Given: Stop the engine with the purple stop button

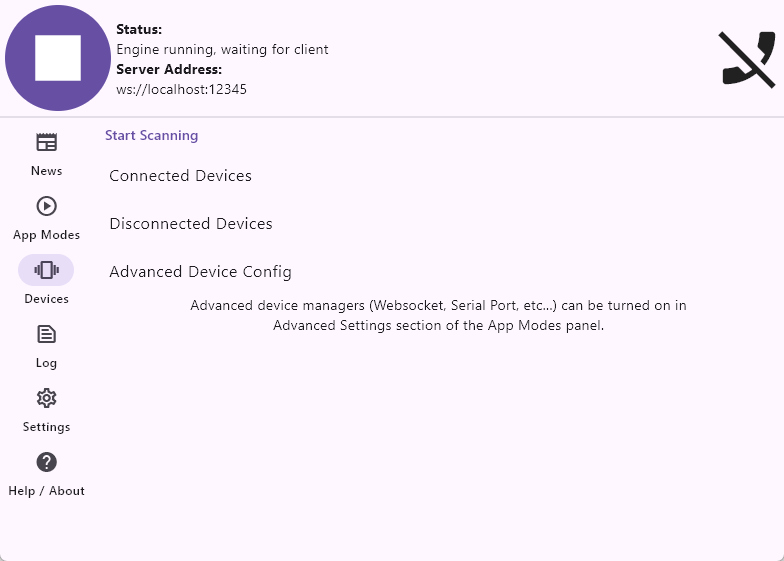Looking at the screenshot, I should click(x=58, y=58).
